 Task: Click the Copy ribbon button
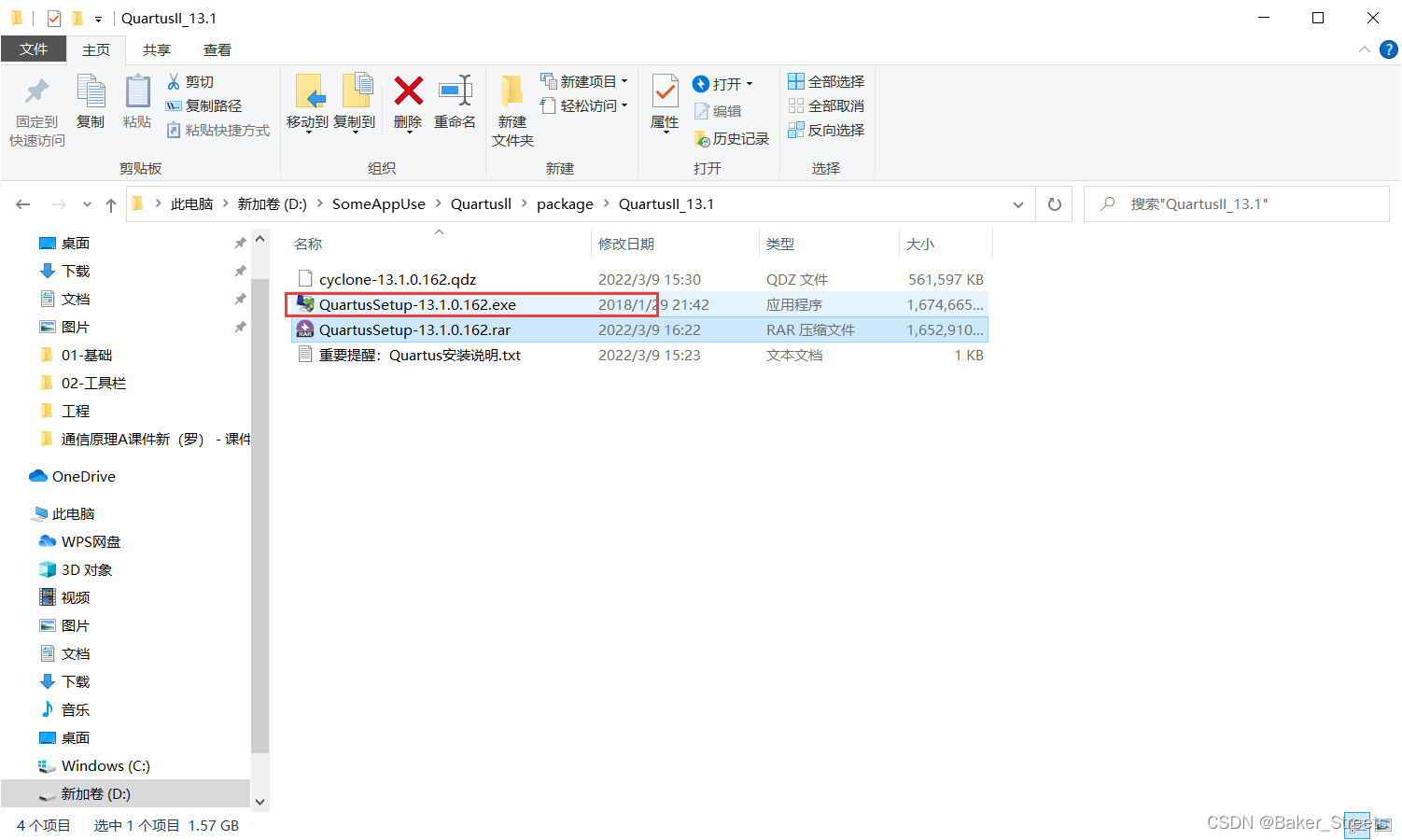91,103
